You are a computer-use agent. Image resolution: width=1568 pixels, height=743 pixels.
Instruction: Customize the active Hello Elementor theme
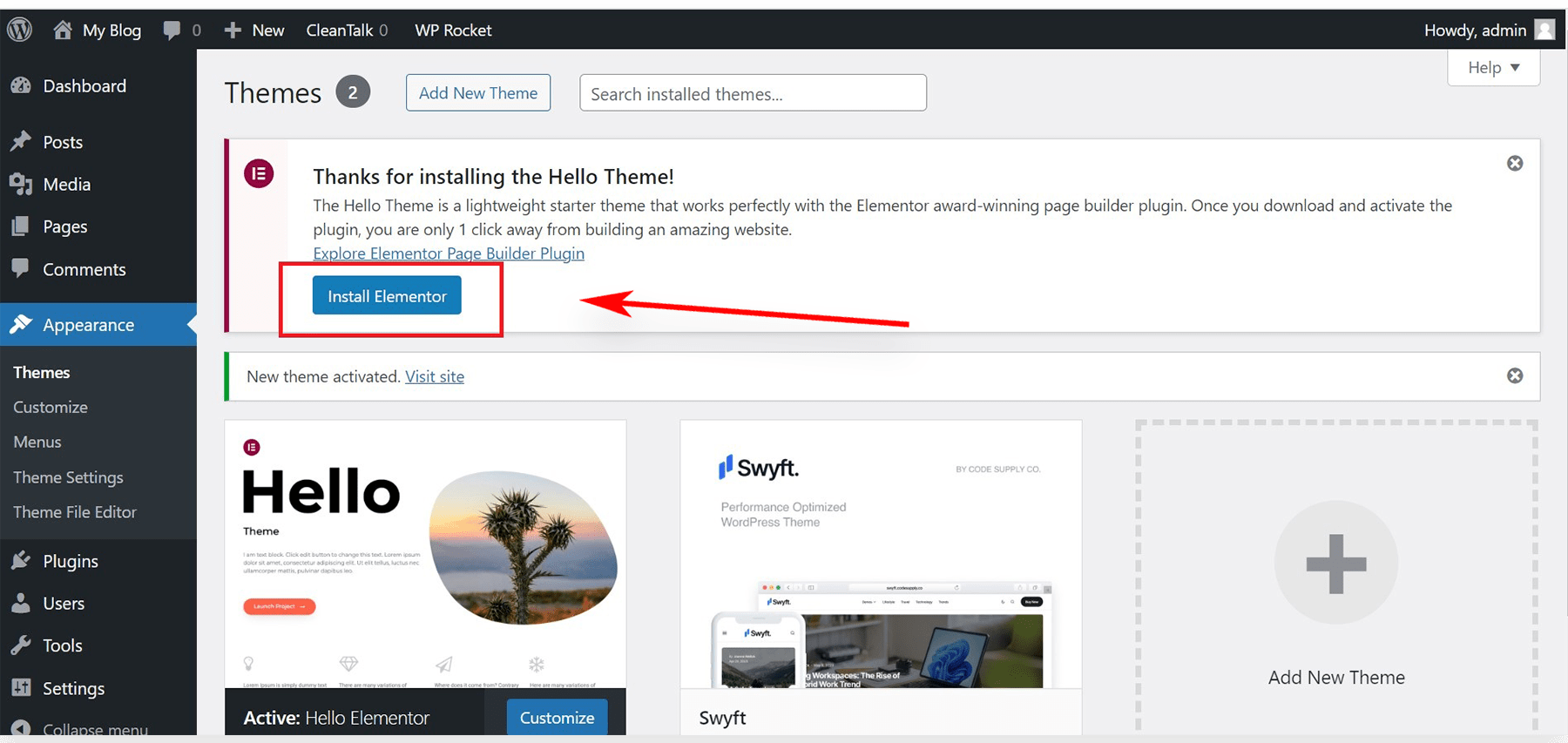coord(557,717)
